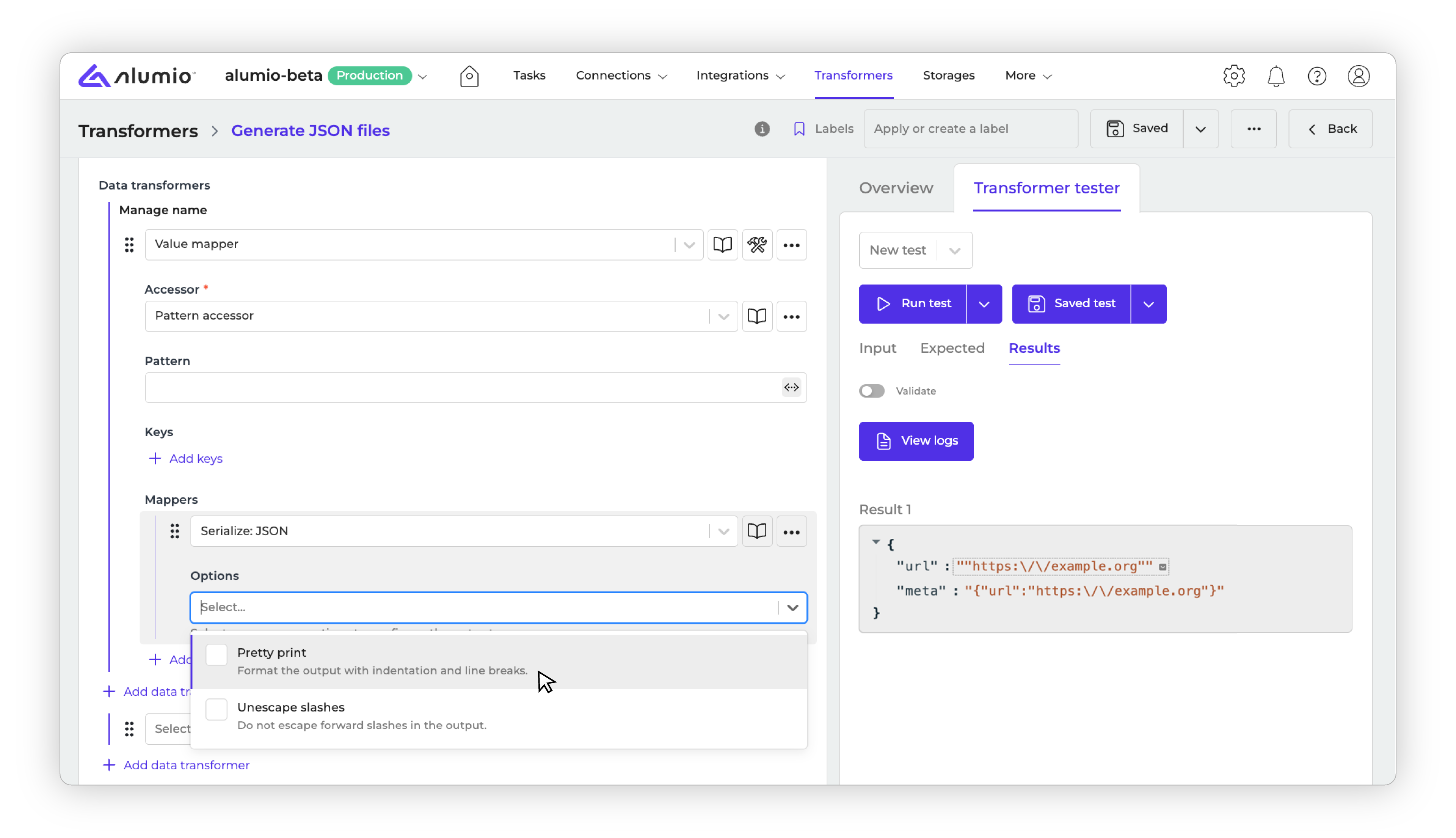1456x838 pixels.
Task: Open the settings gear icon
Action: pos(1233,76)
